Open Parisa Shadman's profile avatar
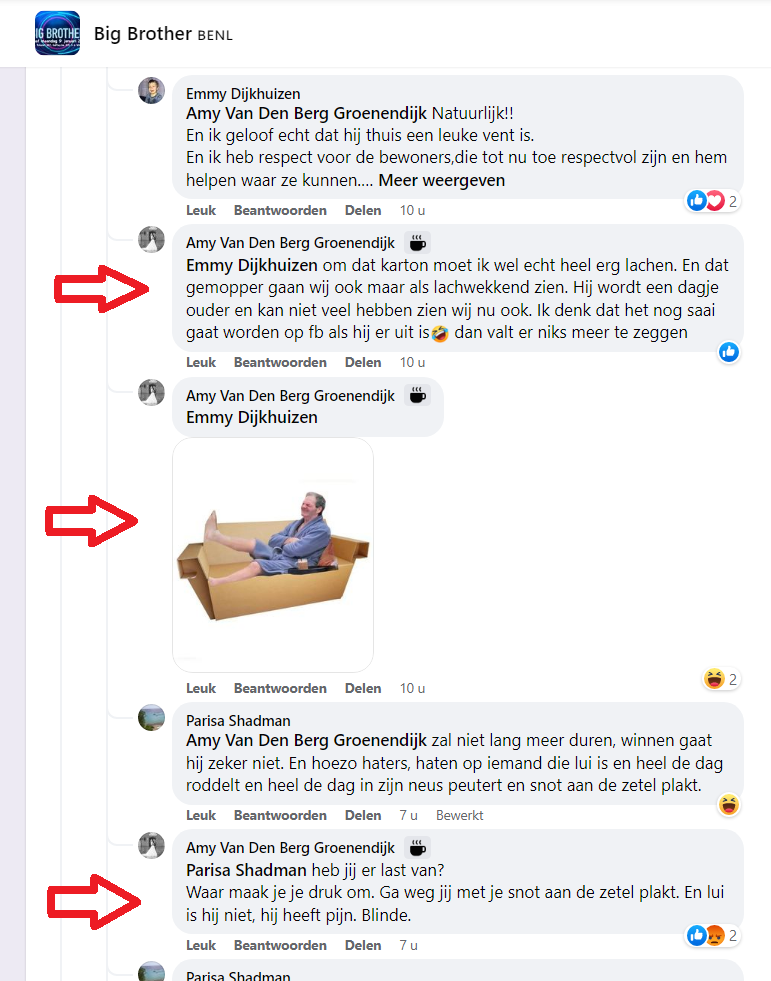This screenshot has height=981, width=771. (x=151, y=718)
